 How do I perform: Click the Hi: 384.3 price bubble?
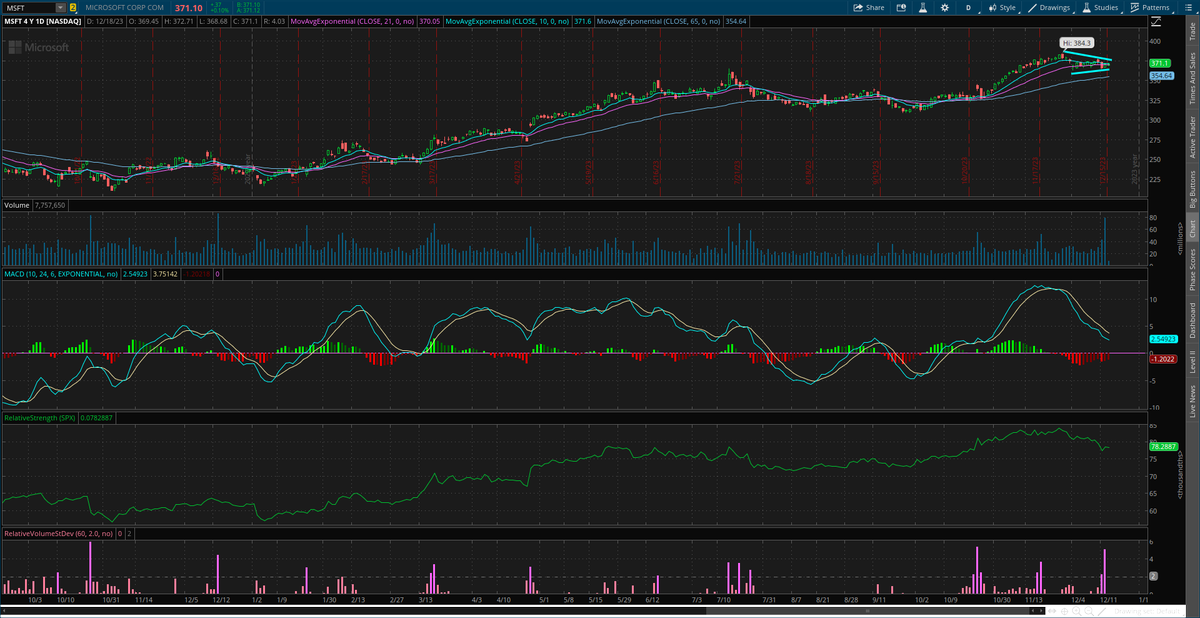tap(1077, 43)
